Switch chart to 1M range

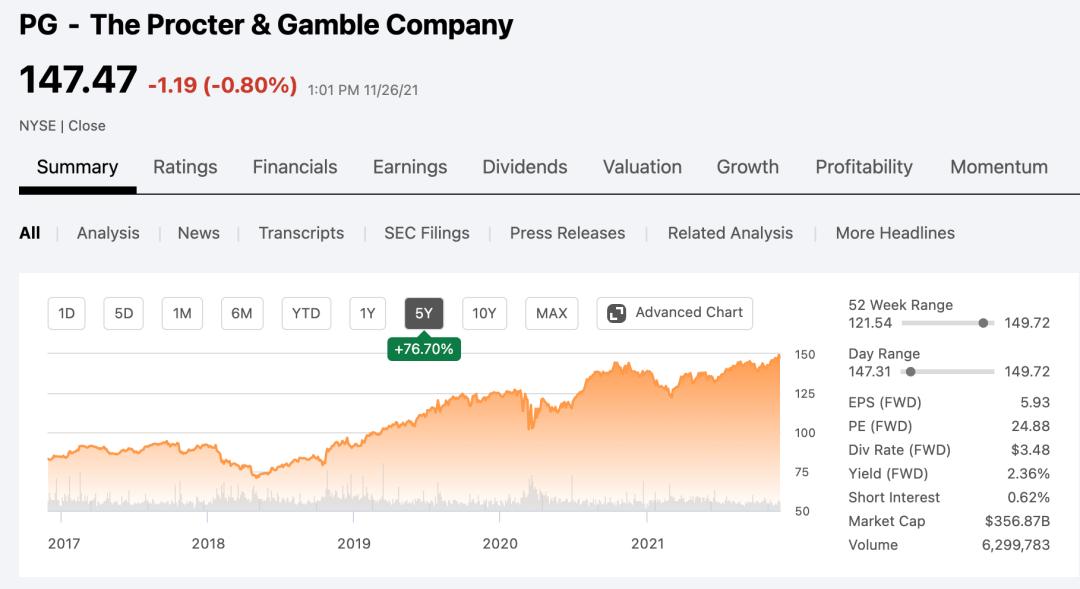[x=182, y=313]
